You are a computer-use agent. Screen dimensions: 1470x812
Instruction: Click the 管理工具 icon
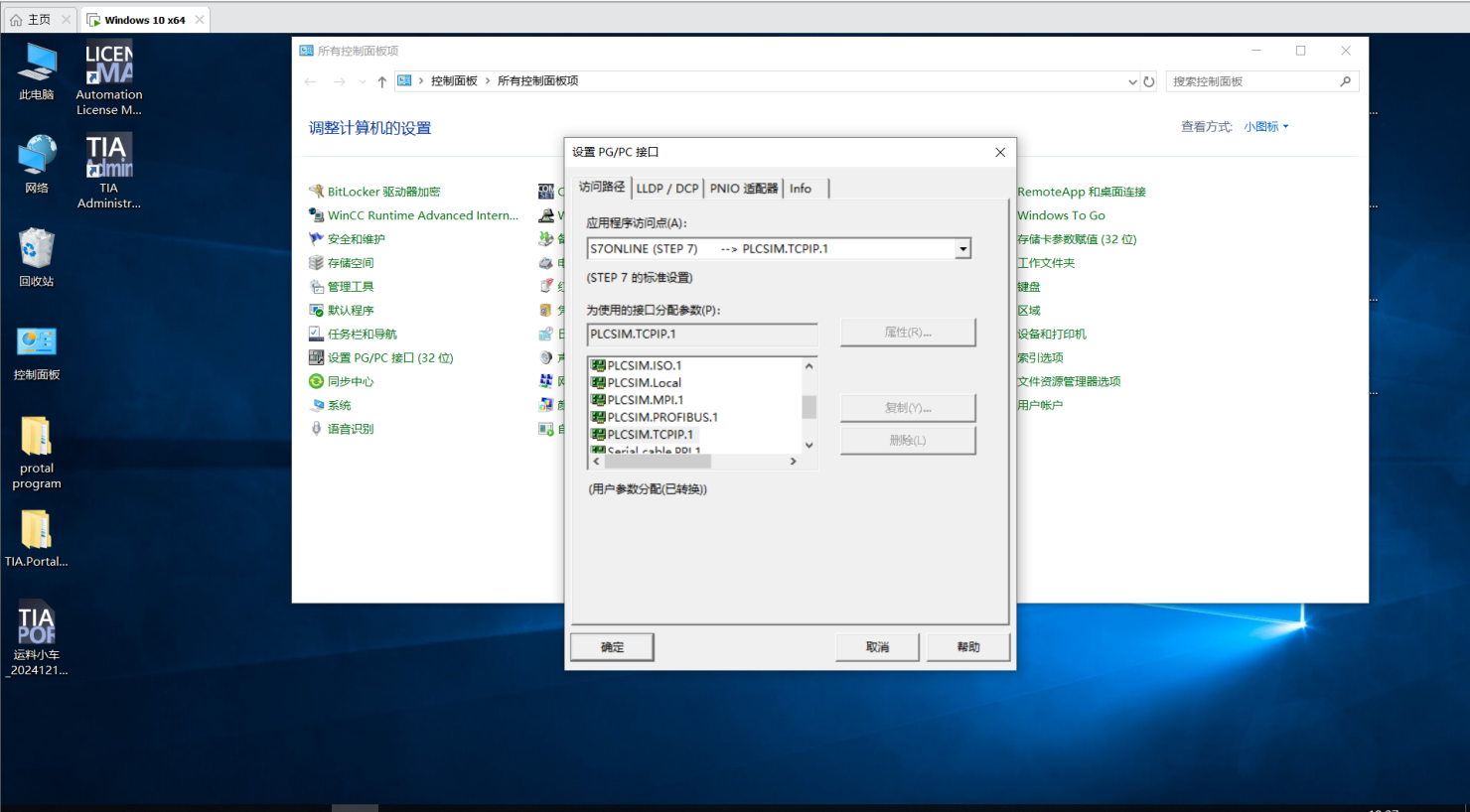pos(316,287)
